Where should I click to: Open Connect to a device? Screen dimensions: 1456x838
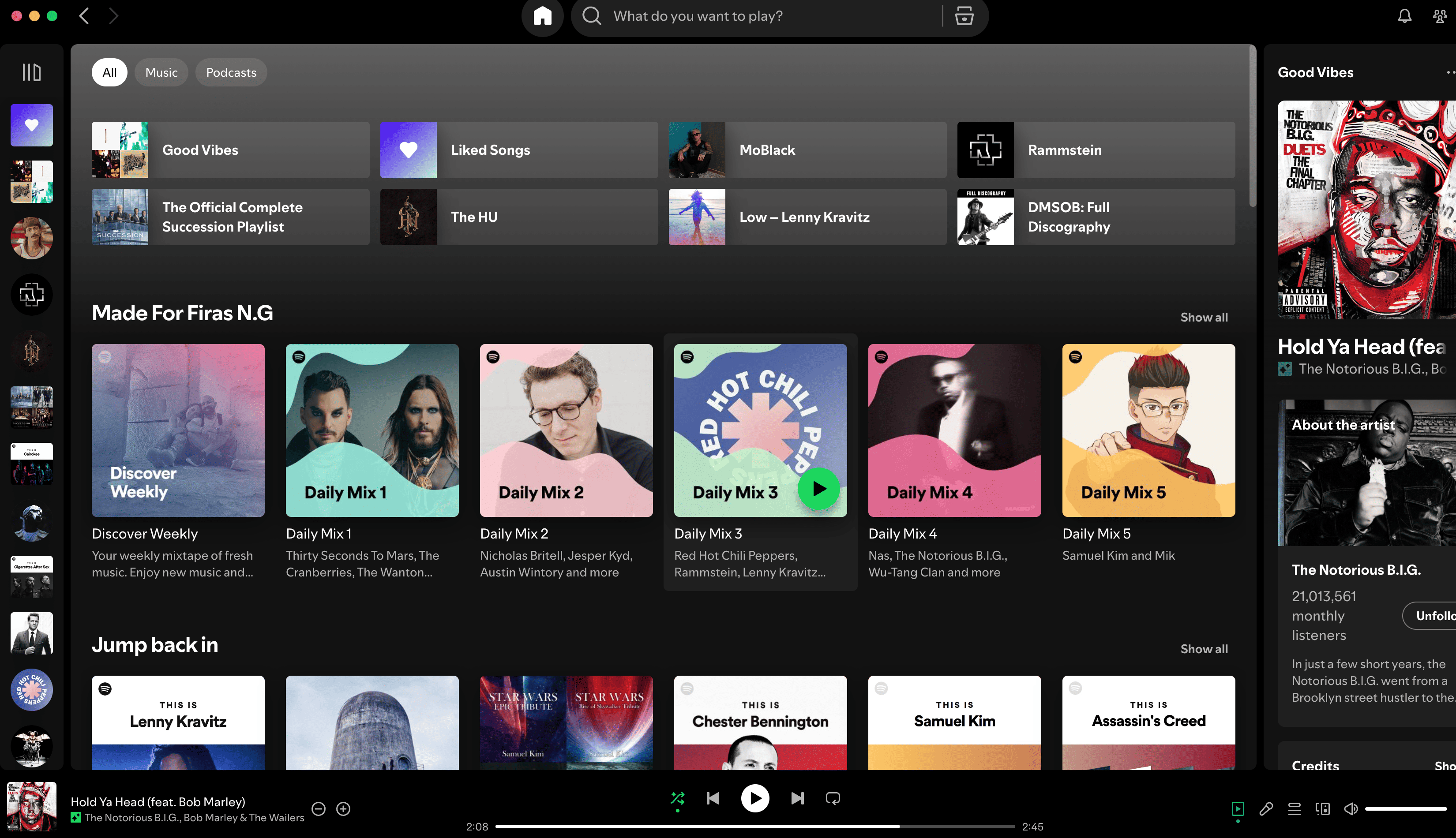pos(1322,808)
